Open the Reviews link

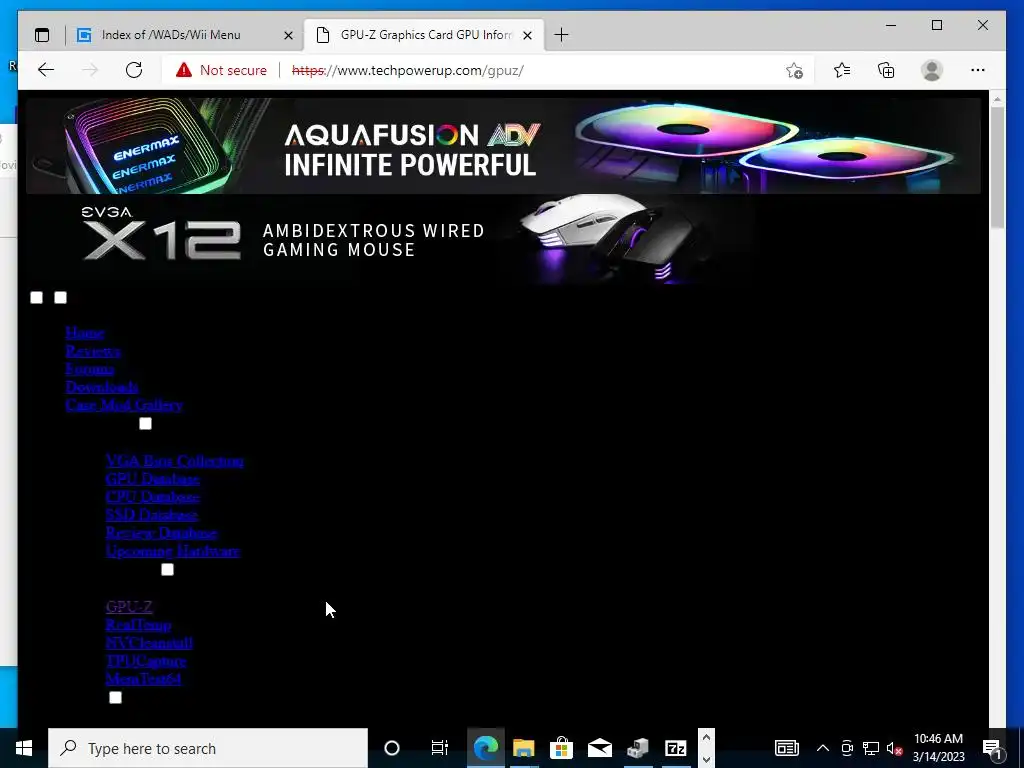point(93,351)
